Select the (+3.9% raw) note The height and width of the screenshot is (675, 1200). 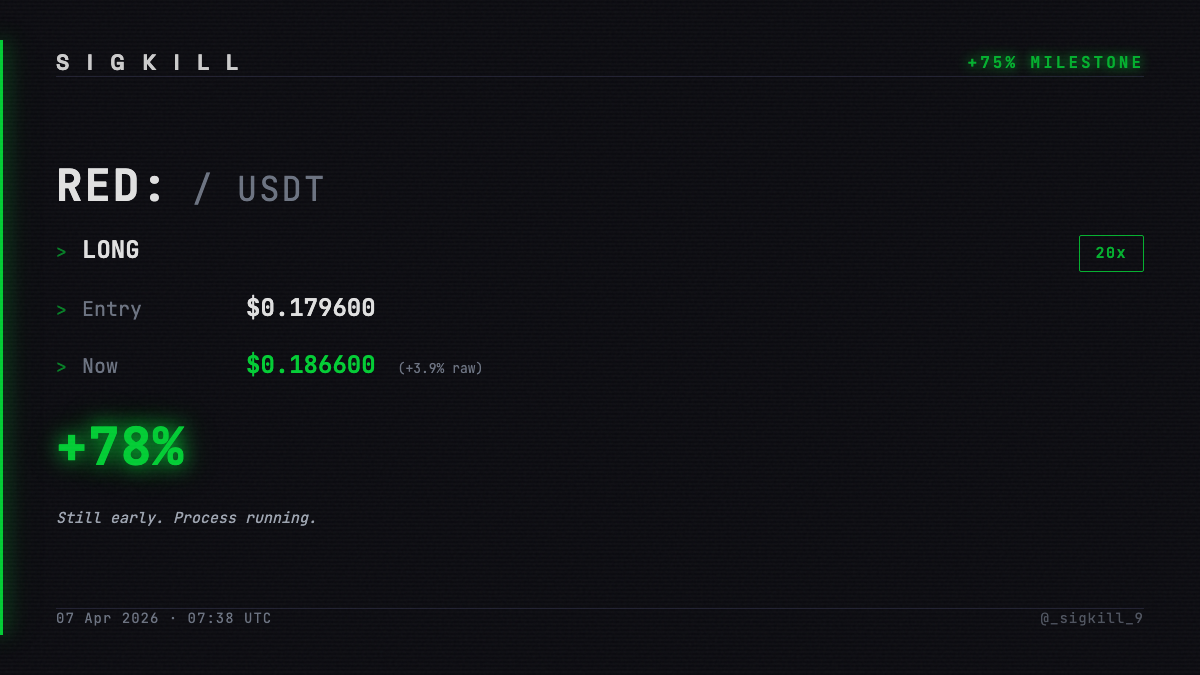440,368
